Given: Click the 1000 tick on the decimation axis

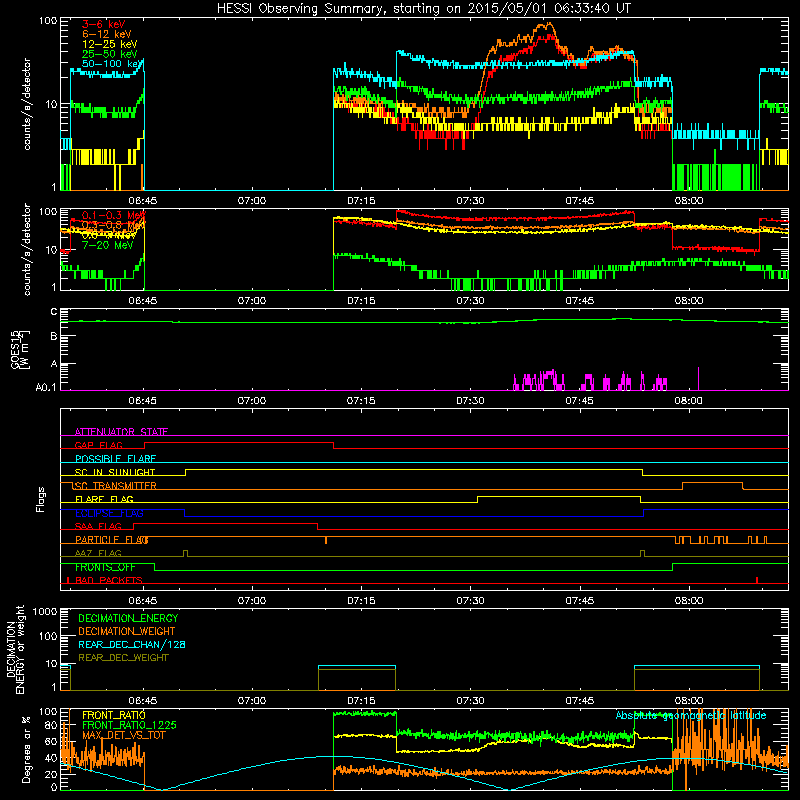Looking at the screenshot, I should click(x=45, y=611).
